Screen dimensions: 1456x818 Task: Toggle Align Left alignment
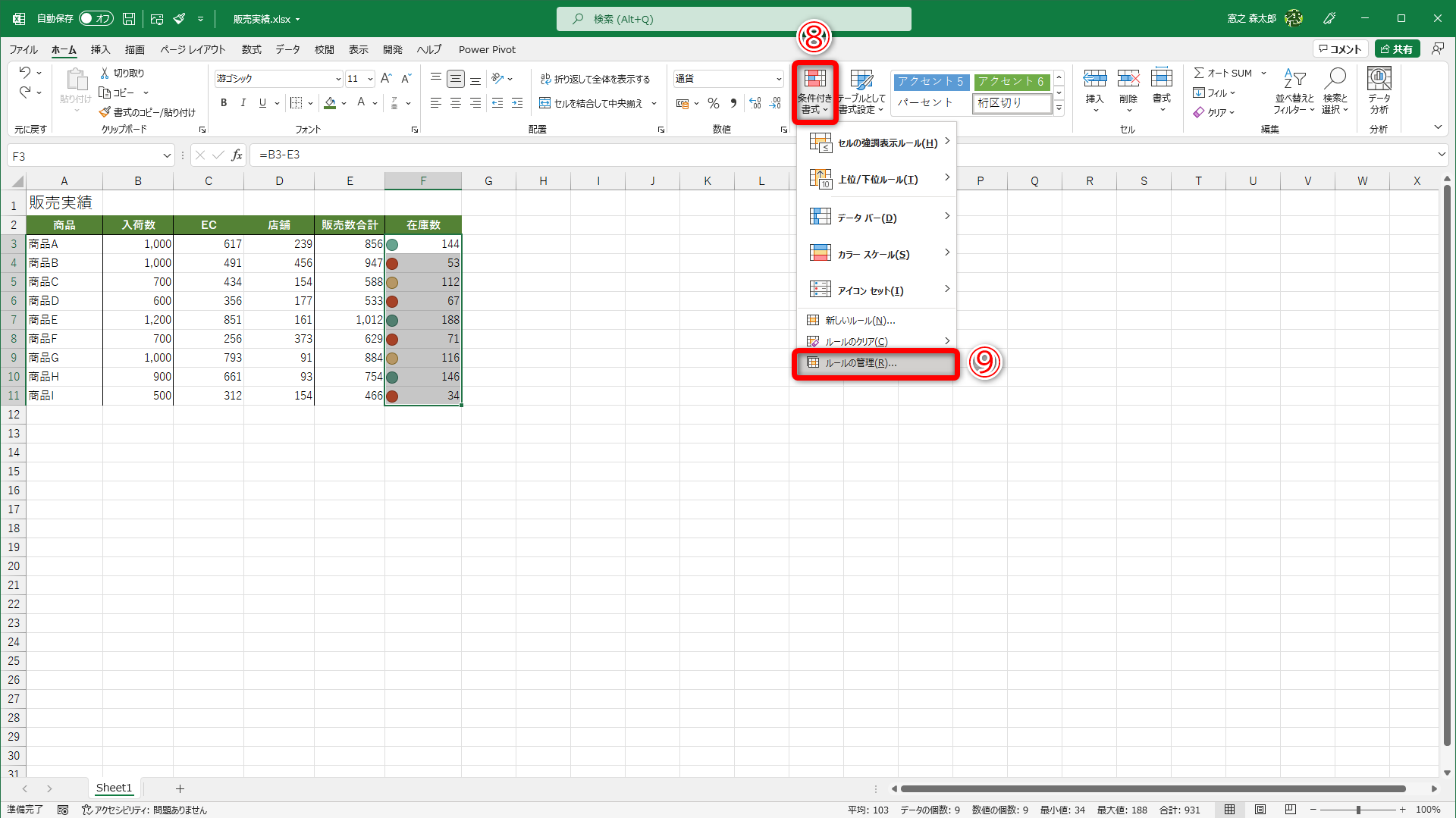tap(435, 103)
